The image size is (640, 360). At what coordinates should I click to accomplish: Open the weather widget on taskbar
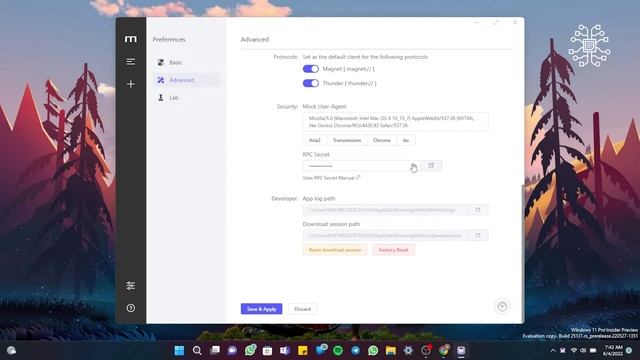coord(11,351)
